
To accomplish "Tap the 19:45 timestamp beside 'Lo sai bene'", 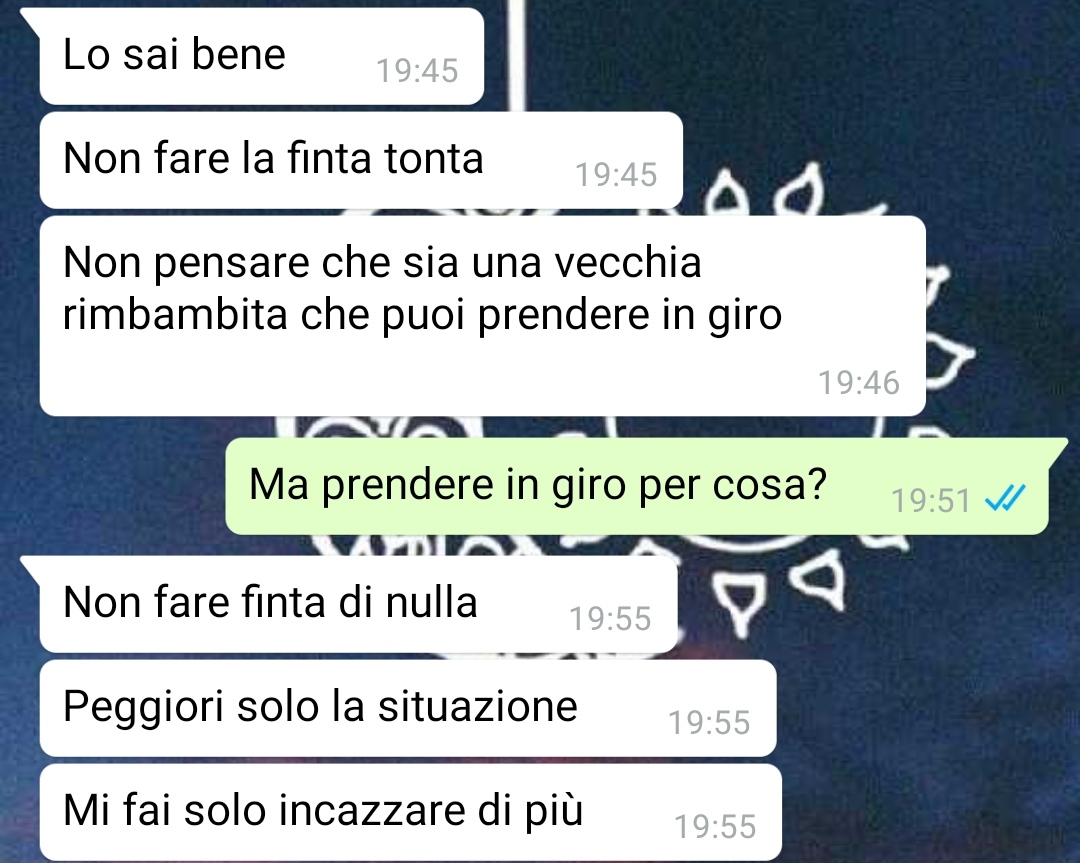I will coord(417,71).
